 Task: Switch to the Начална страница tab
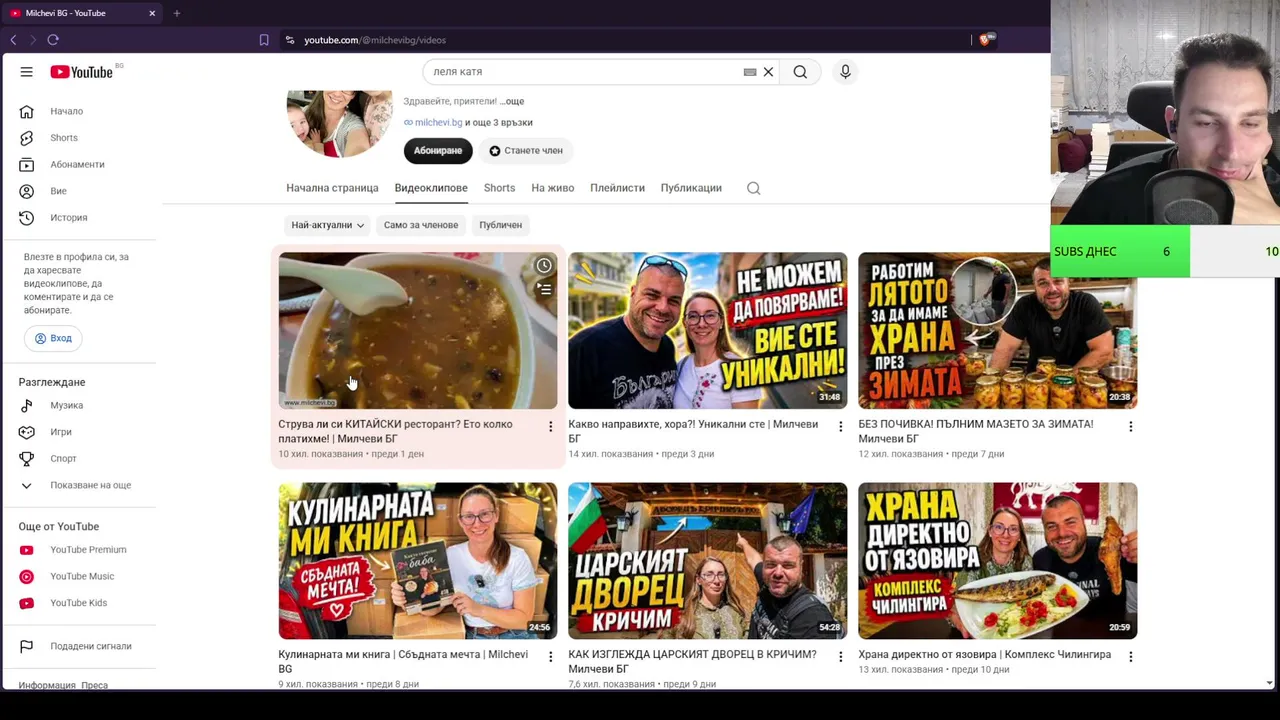[332, 188]
